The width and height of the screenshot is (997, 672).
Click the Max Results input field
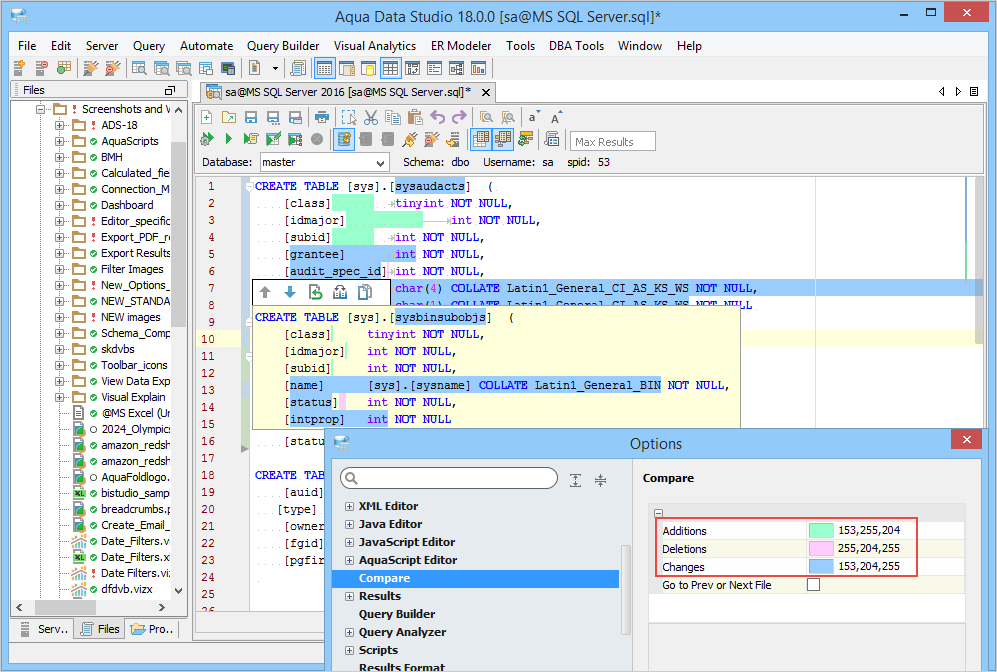pos(613,142)
